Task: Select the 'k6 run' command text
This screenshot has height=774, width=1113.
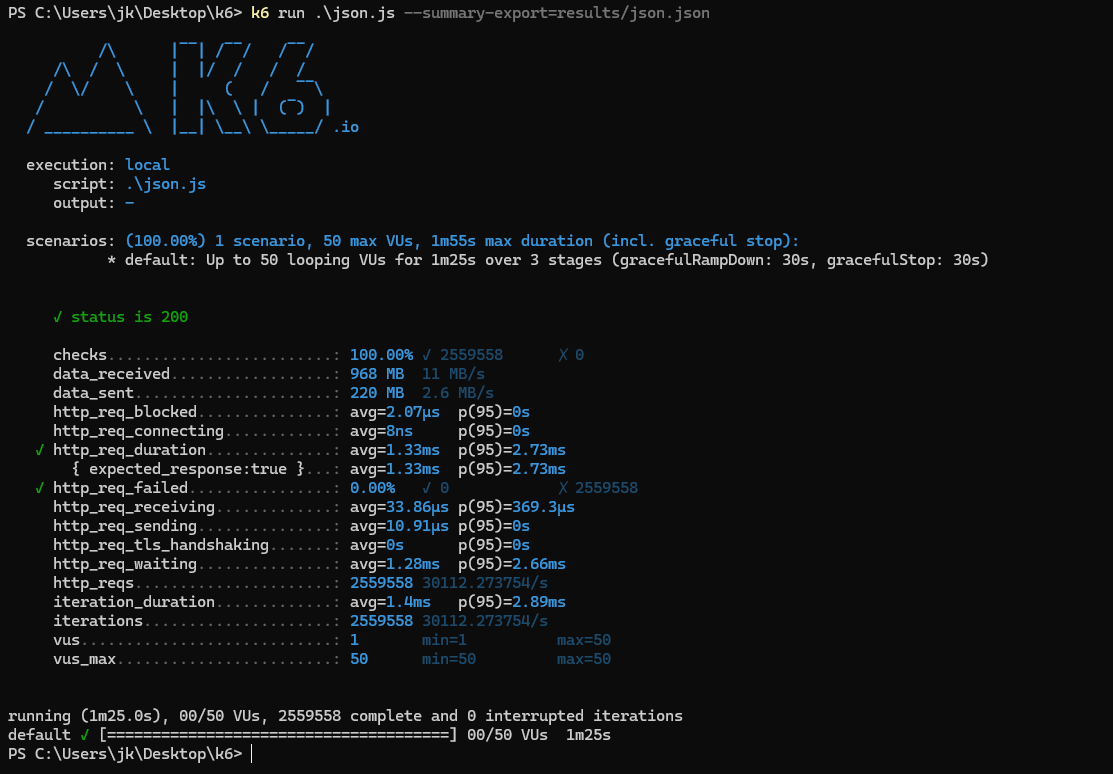Action: [x=273, y=13]
